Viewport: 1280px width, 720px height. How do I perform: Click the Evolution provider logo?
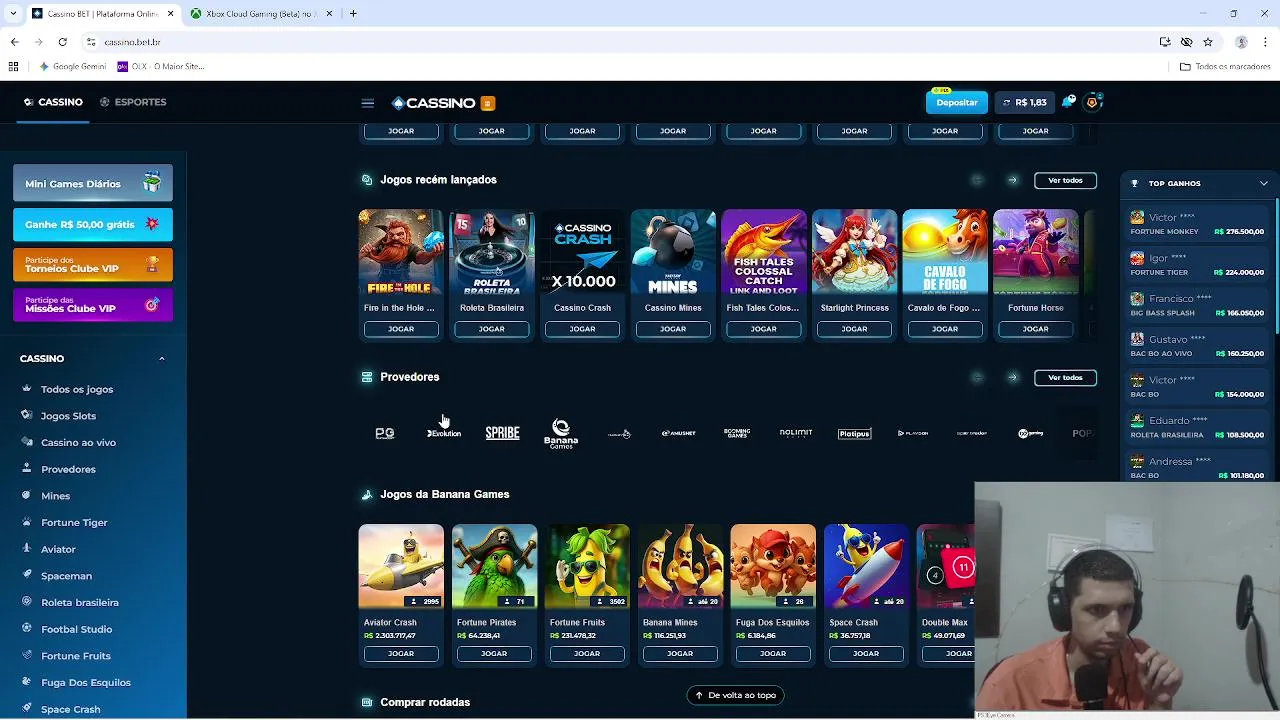pyautogui.click(x=444, y=433)
